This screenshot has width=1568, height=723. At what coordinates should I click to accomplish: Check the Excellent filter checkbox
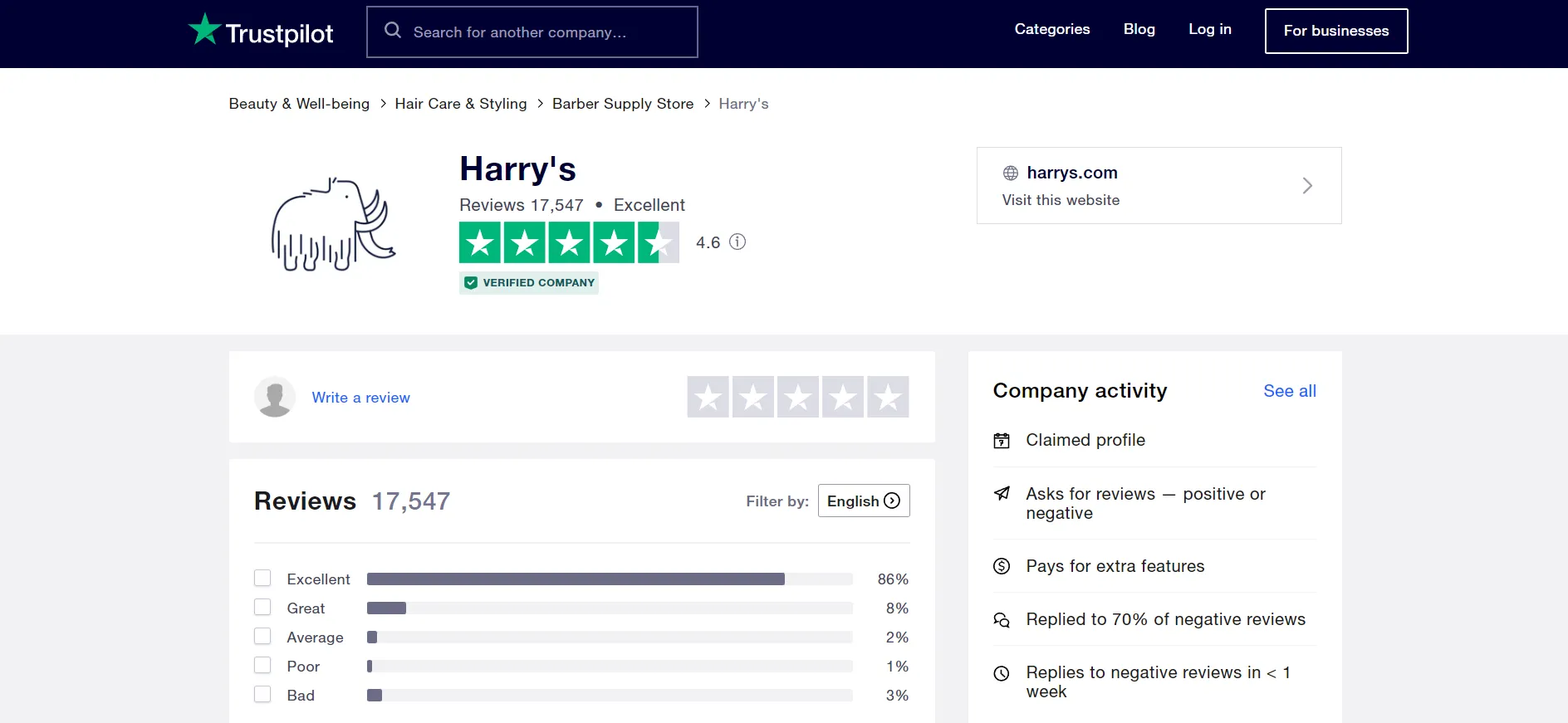click(262, 578)
